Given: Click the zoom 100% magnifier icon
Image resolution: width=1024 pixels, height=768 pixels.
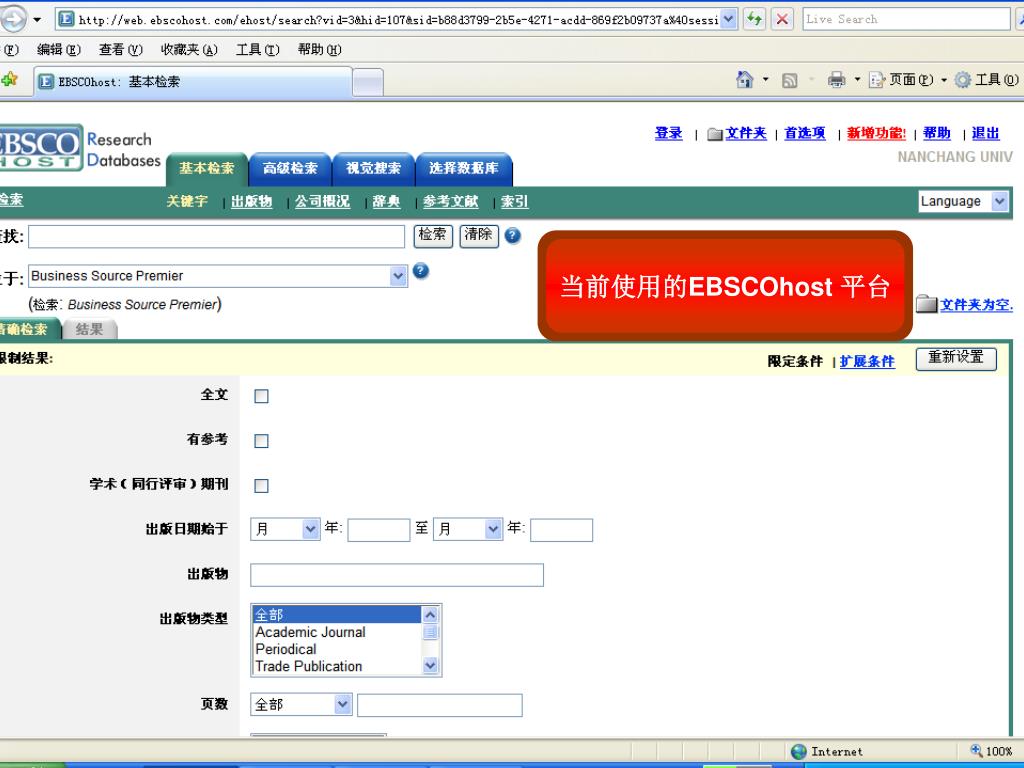Looking at the screenshot, I should coord(976,751).
